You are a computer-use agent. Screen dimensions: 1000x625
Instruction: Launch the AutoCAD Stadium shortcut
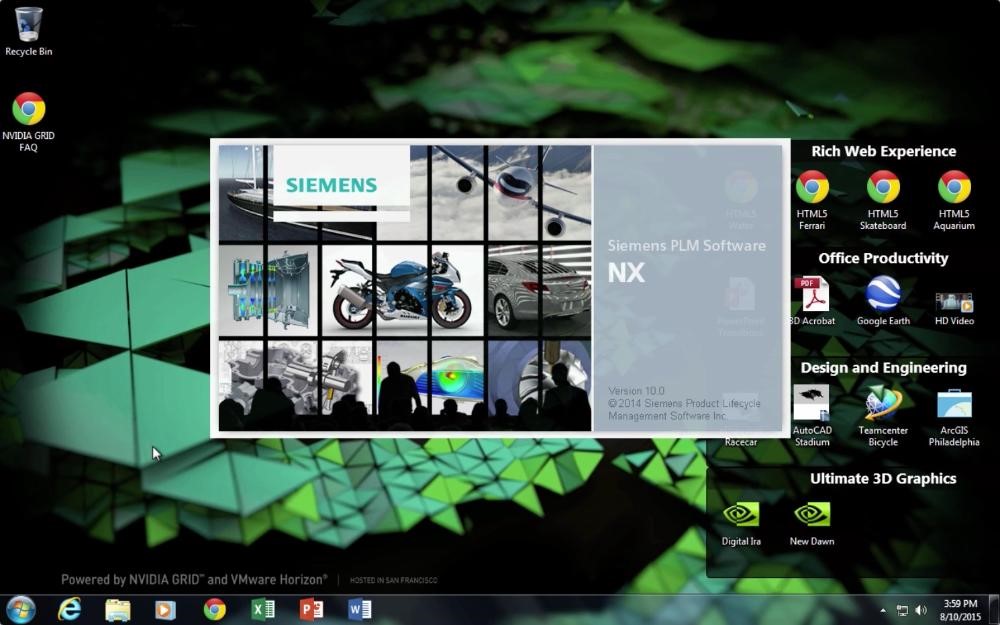812,415
